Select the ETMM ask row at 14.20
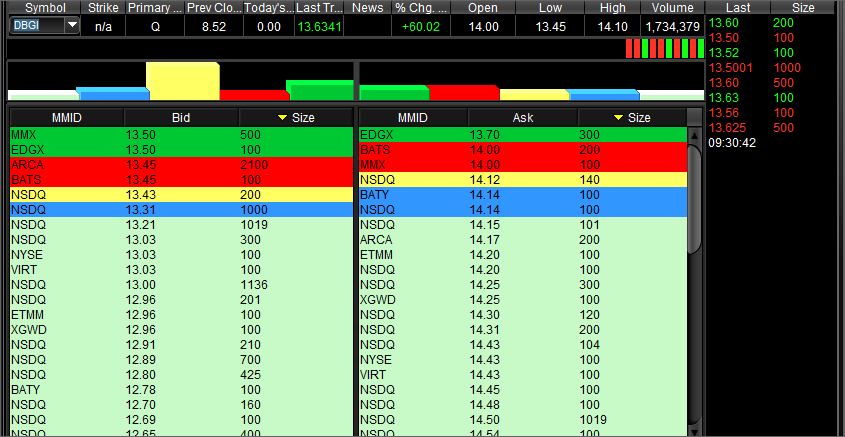Image resolution: width=845 pixels, height=437 pixels. tap(523, 255)
